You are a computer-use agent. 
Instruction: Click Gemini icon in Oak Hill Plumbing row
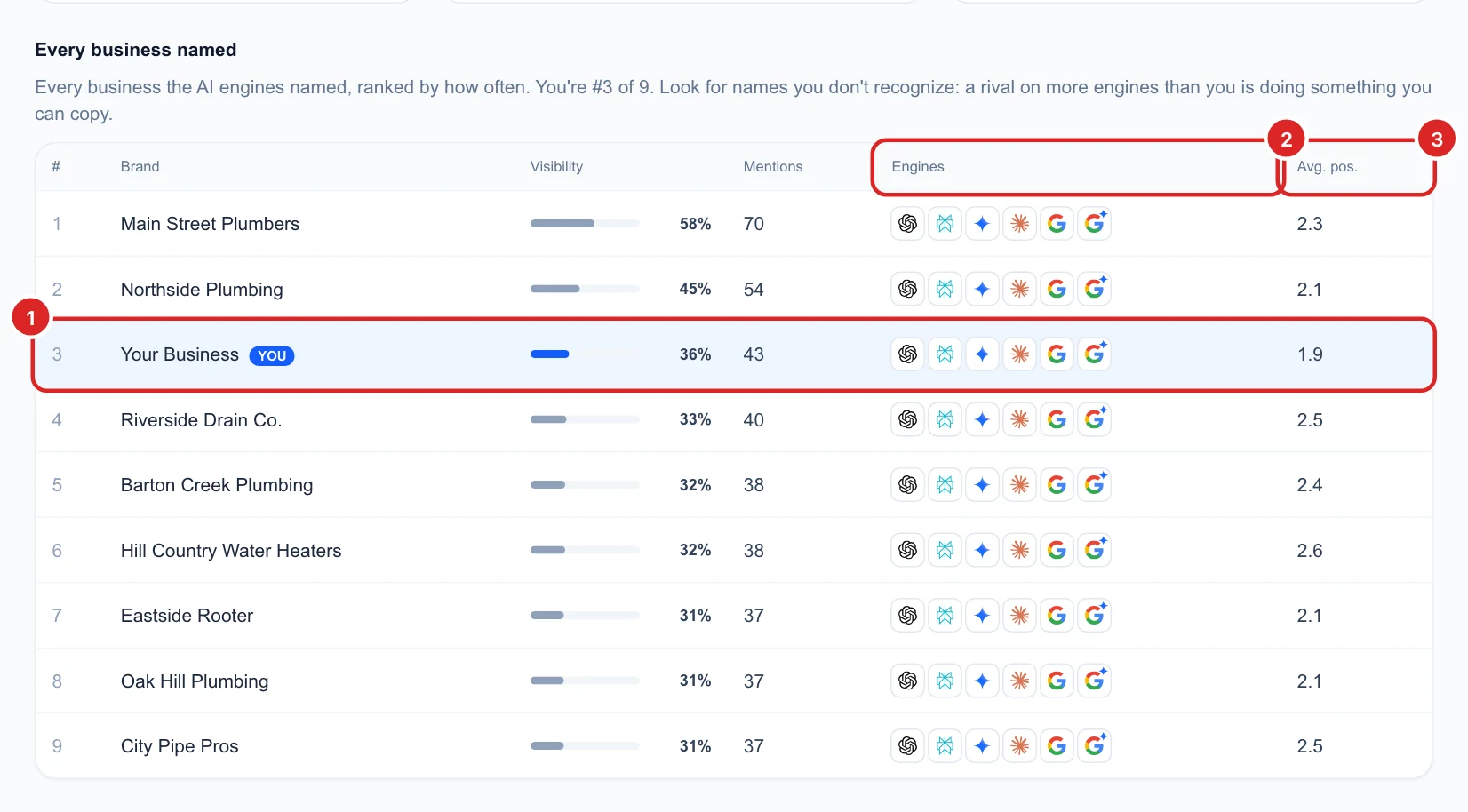(982, 681)
